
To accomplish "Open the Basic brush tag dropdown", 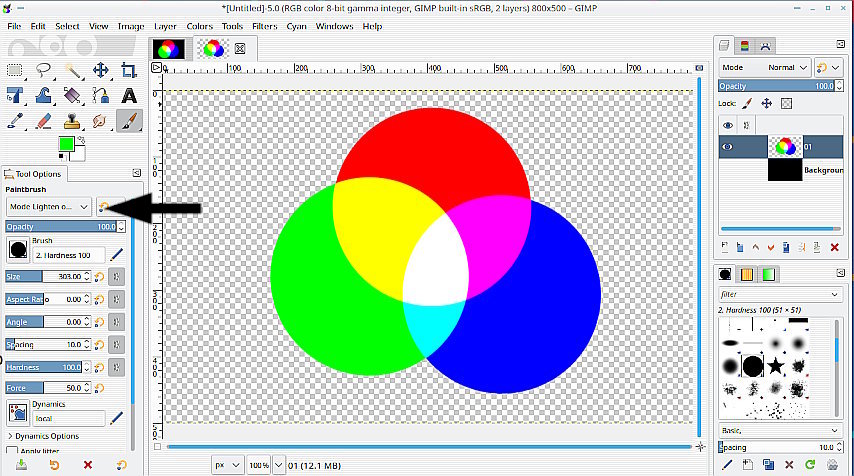I will (x=780, y=430).
